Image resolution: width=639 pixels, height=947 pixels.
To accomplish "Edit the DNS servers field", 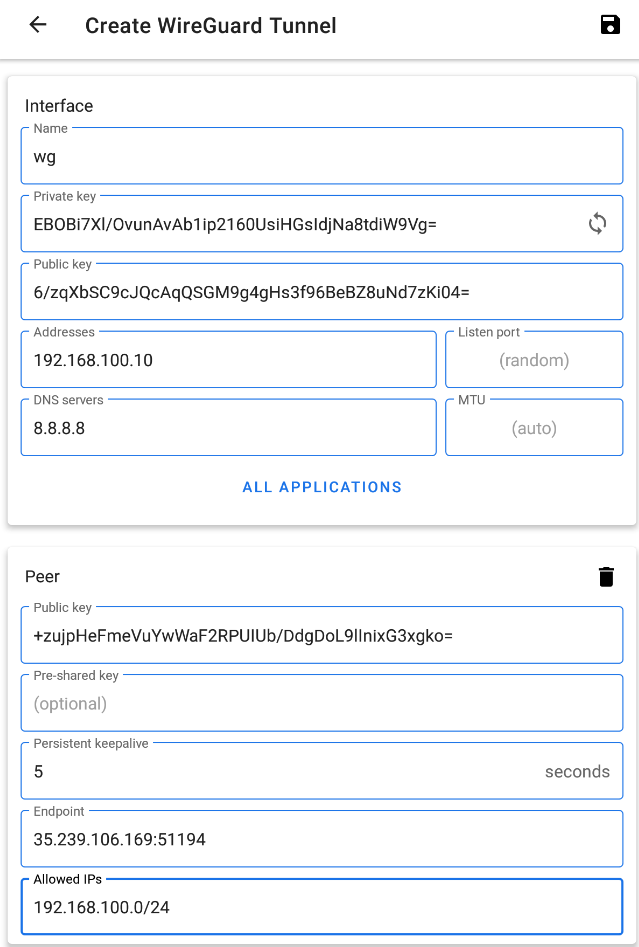I will click(228, 428).
